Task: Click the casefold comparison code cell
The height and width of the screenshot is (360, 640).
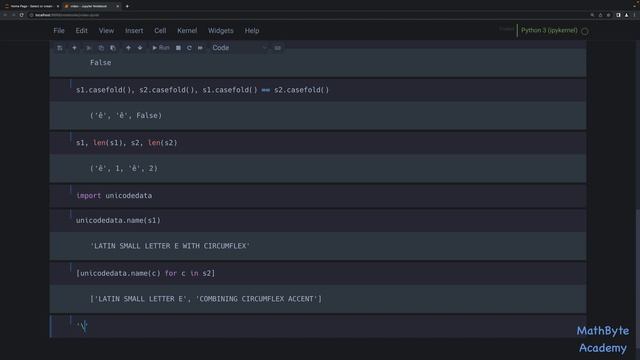Action: (x=318, y=90)
